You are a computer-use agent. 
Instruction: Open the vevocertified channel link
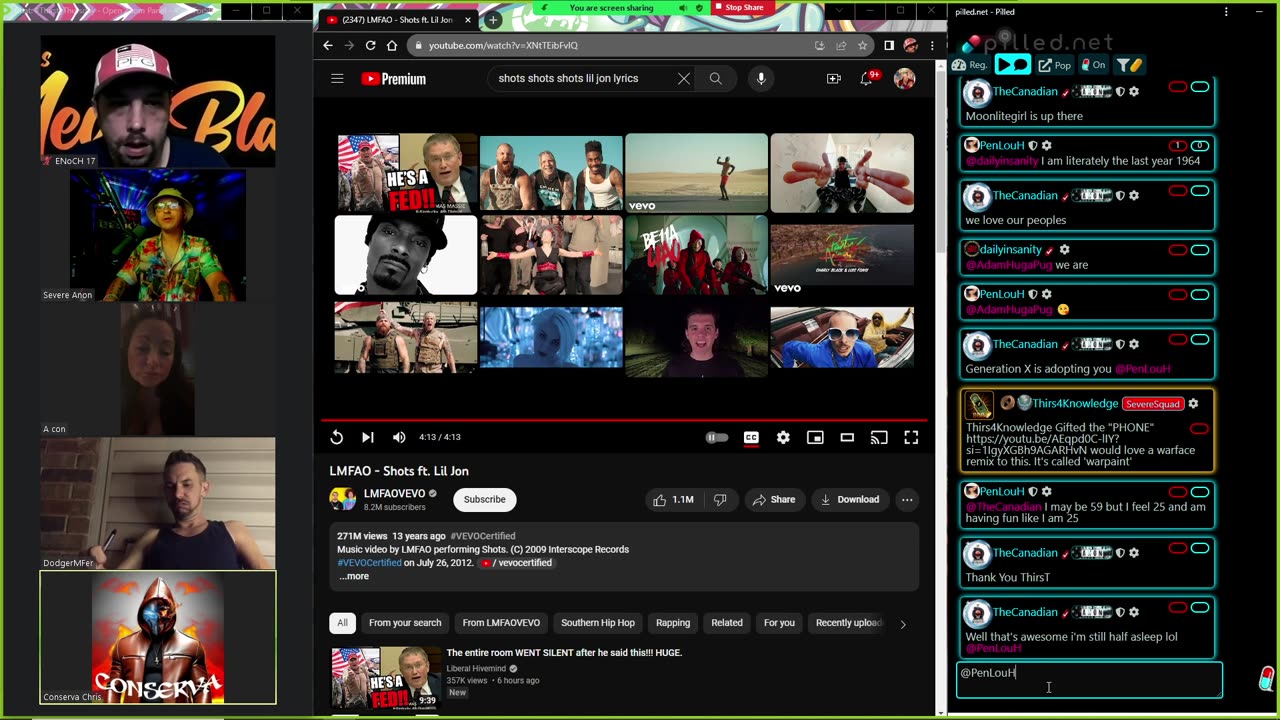(516, 563)
